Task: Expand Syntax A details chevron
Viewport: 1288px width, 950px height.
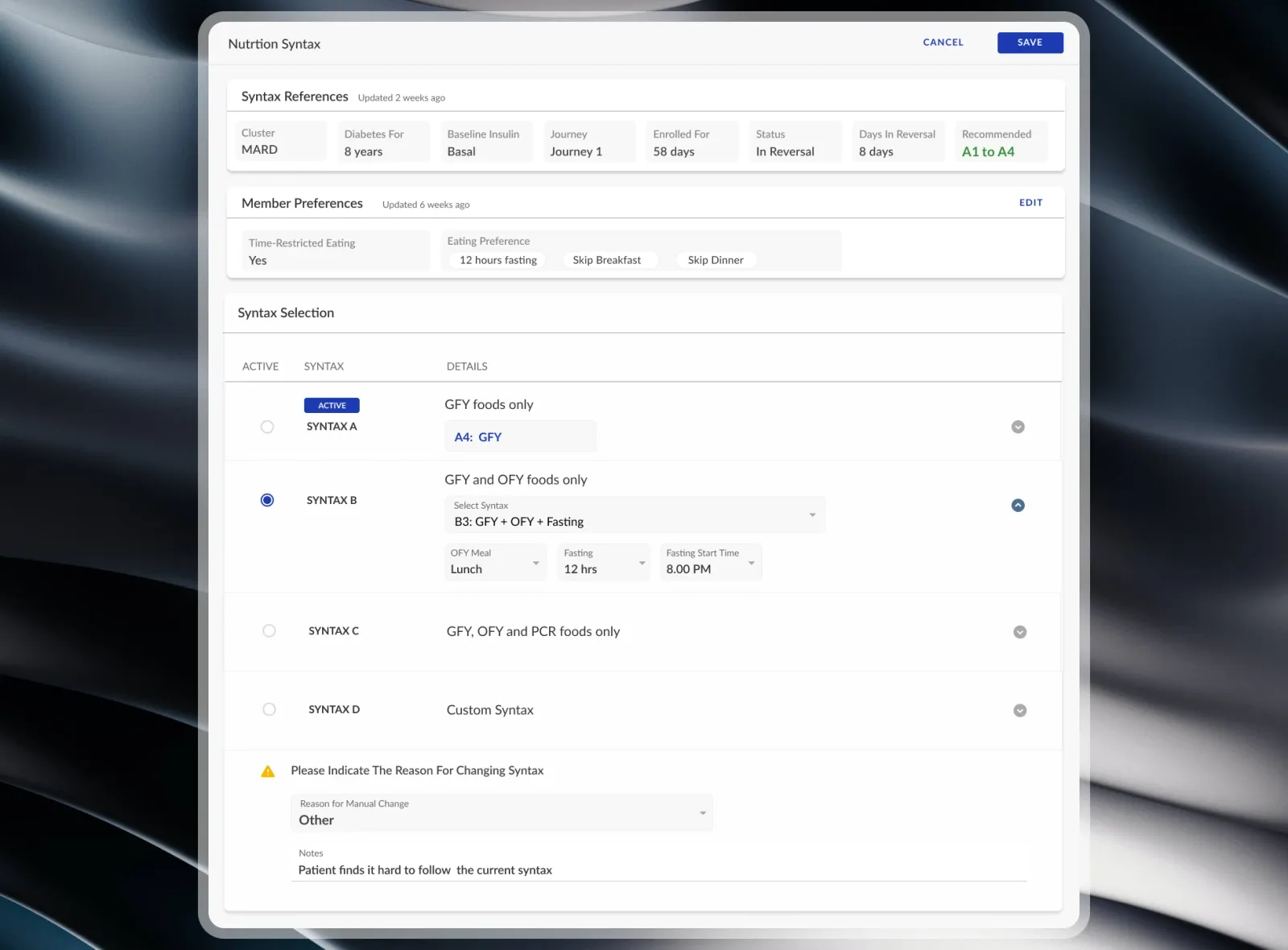Action: (x=1018, y=427)
